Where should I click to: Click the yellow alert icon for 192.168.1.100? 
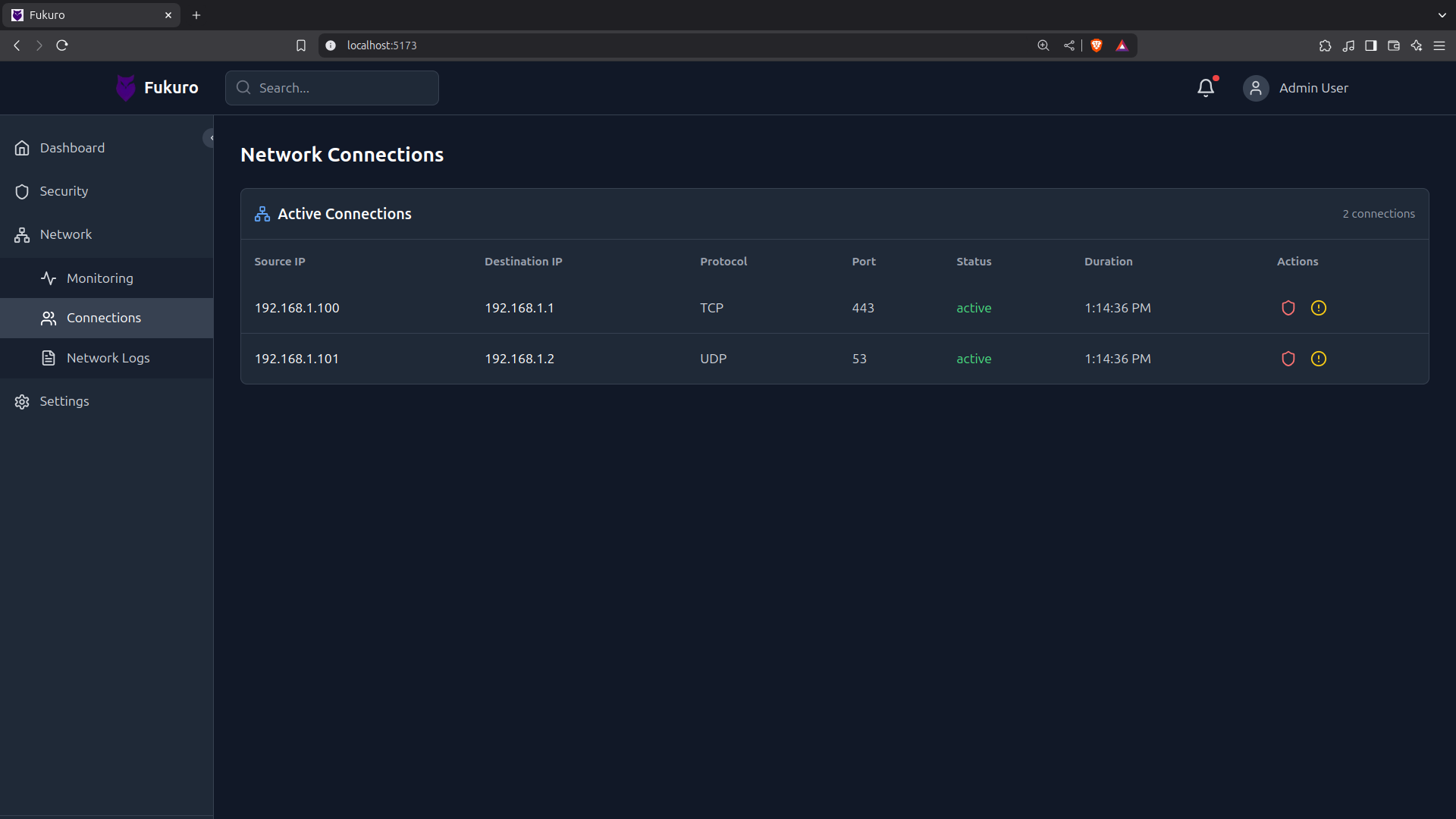1319,308
